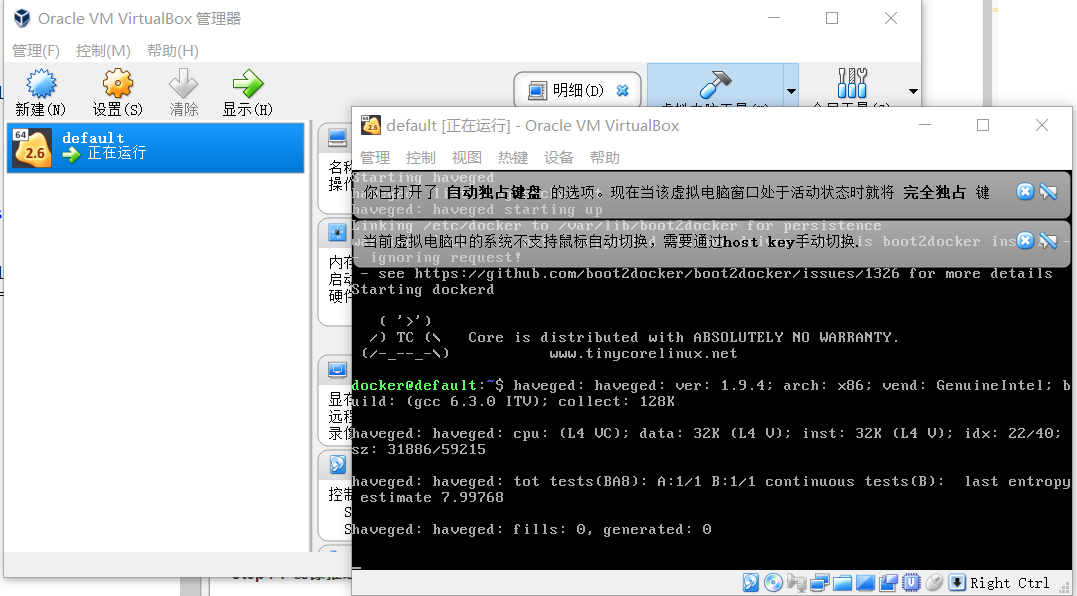Image resolution: width=1077 pixels, height=596 pixels.
Task: Maximize the default VM window
Action: [x=983, y=125]
